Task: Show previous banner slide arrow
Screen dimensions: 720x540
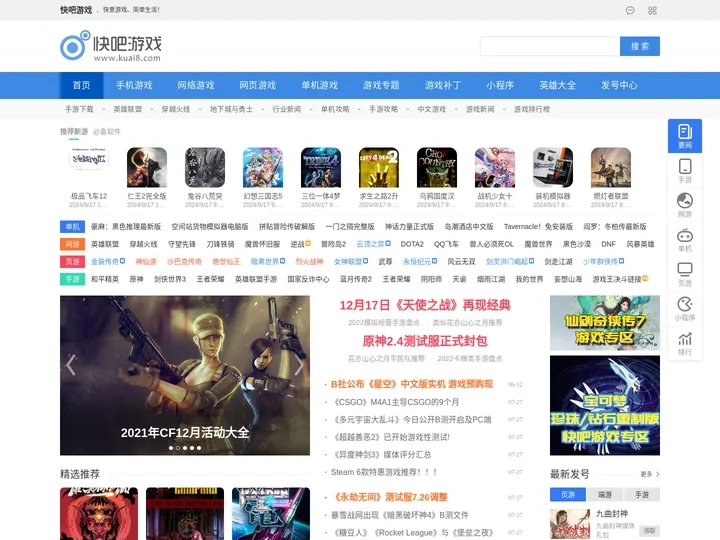Action: click(71, 365)
